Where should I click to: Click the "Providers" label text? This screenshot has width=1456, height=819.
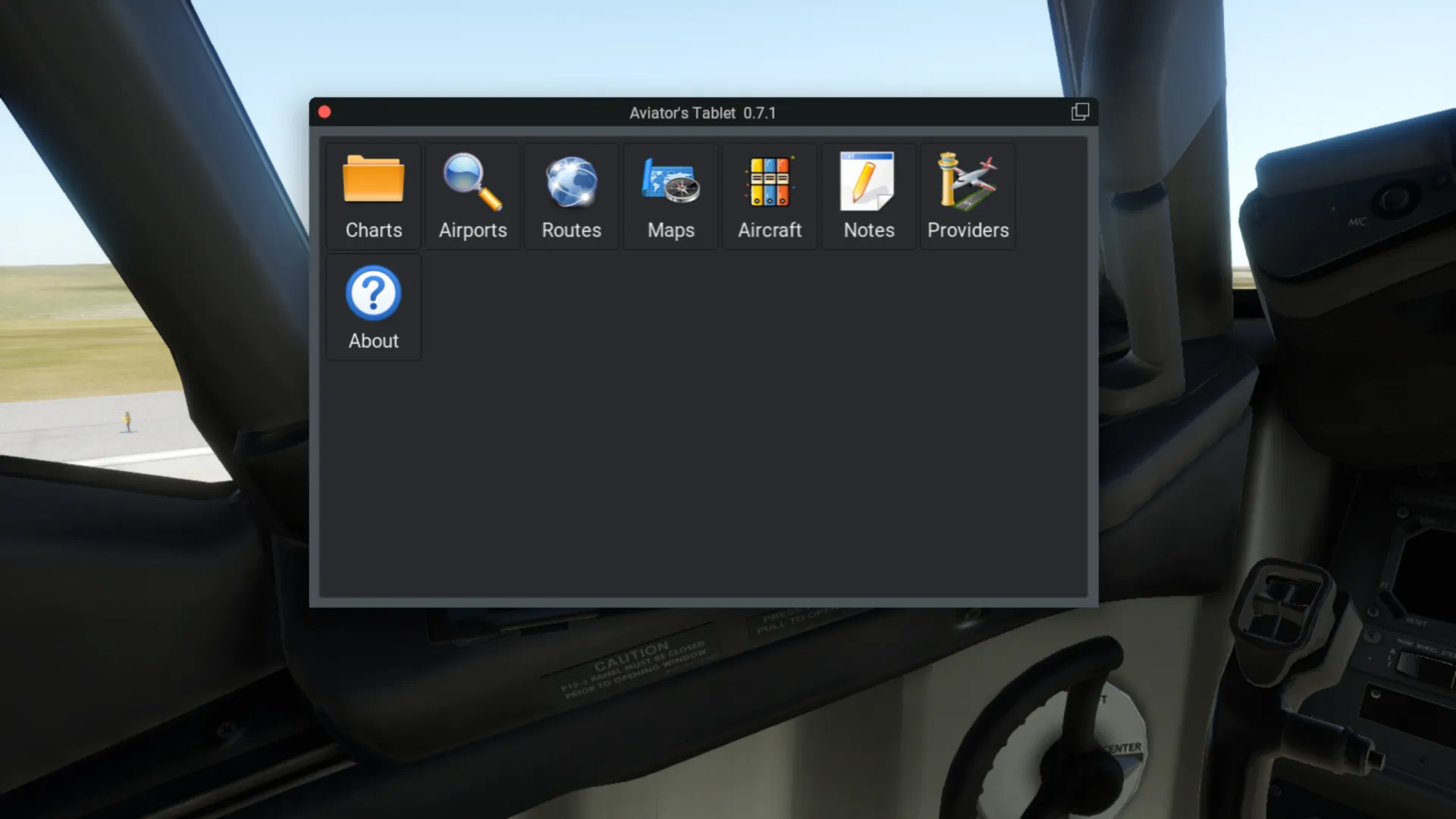point(968,230)
